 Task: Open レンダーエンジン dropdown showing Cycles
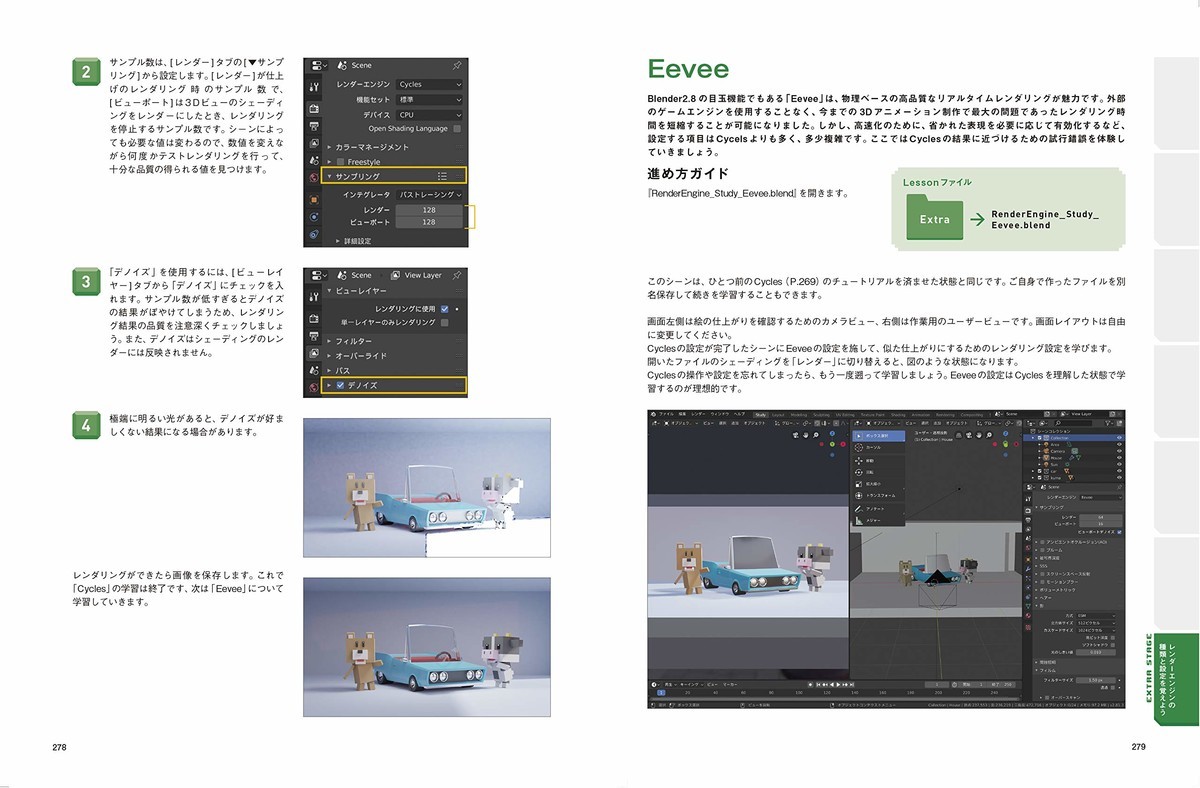click(x=429, y=84)
